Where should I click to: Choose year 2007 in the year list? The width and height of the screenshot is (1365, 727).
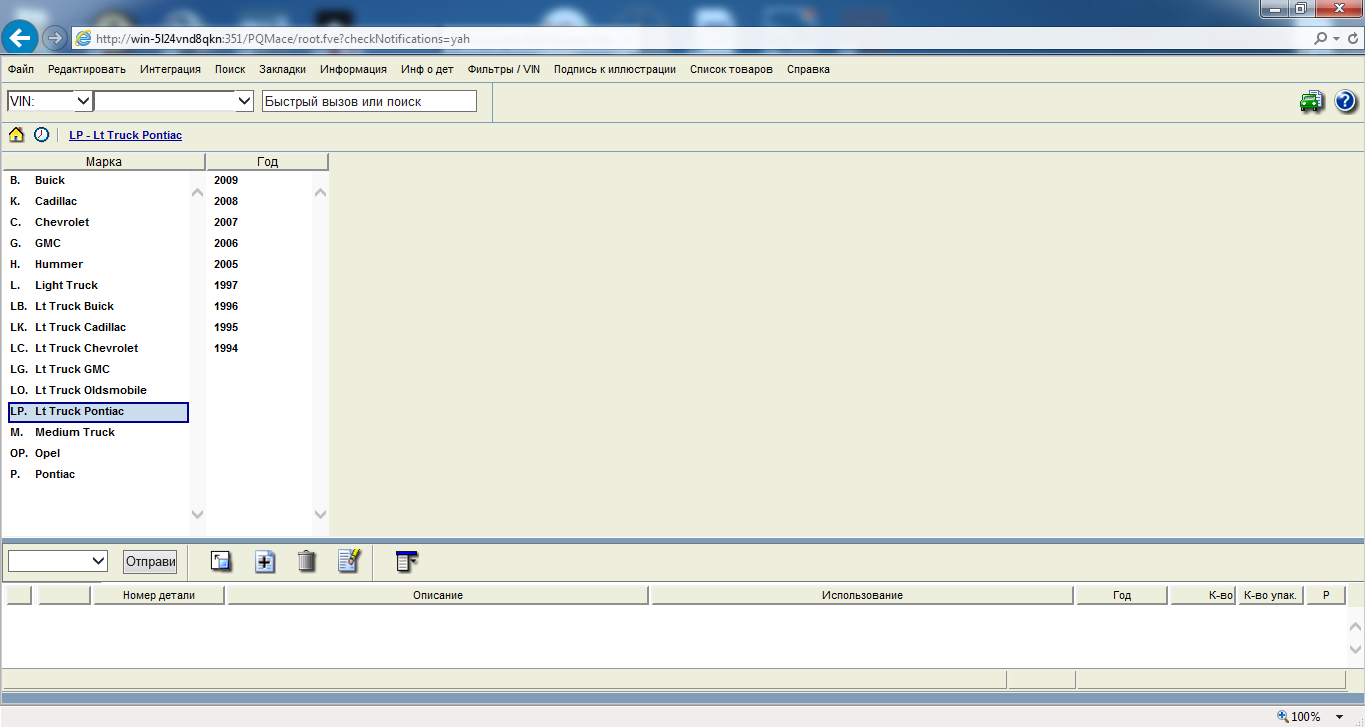(226, 222)
